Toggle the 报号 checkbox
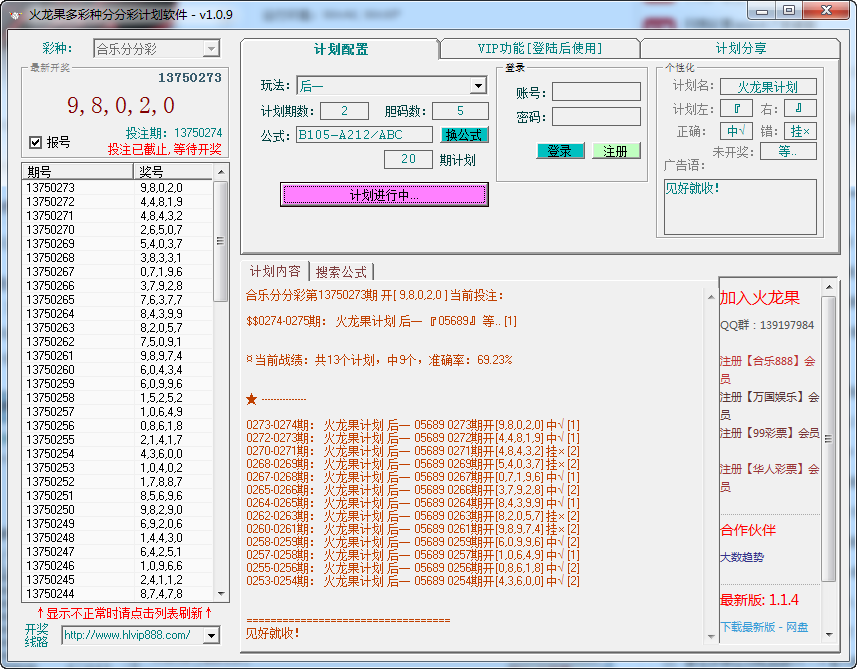 tap(36, 143)
